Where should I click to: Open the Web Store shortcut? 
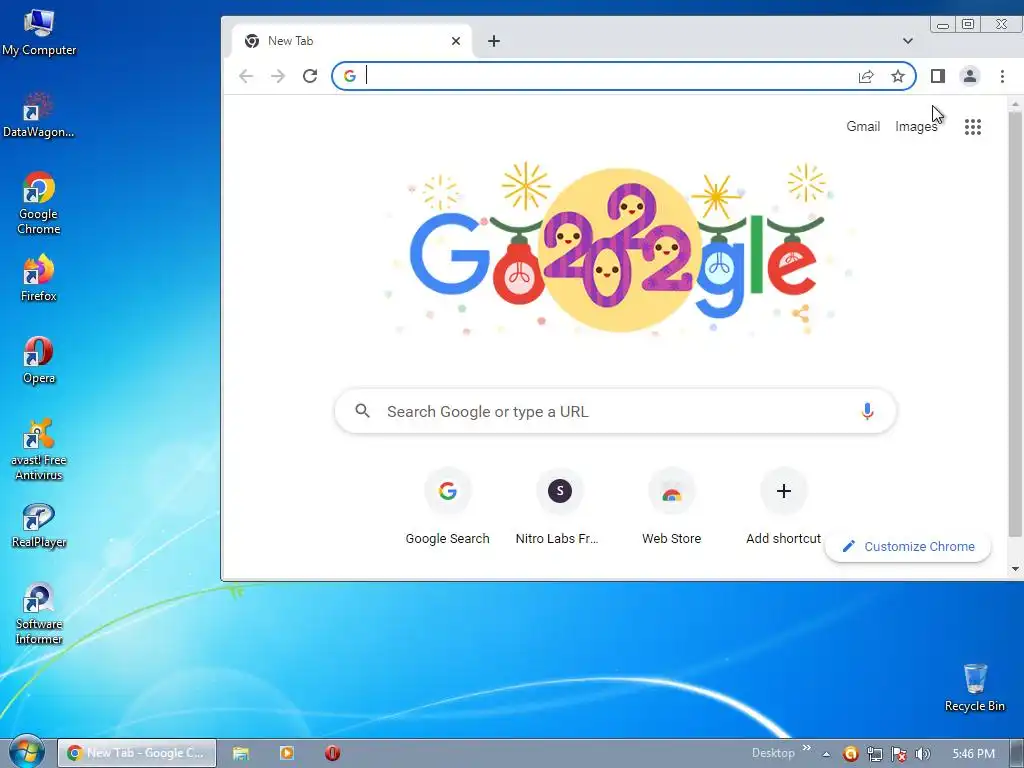pos(671,508)
